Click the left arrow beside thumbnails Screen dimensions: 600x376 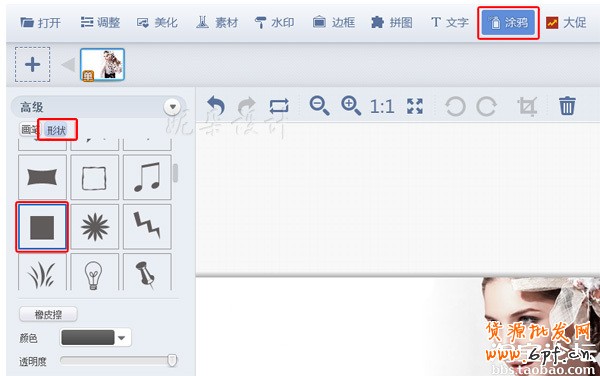pos(68,65)
